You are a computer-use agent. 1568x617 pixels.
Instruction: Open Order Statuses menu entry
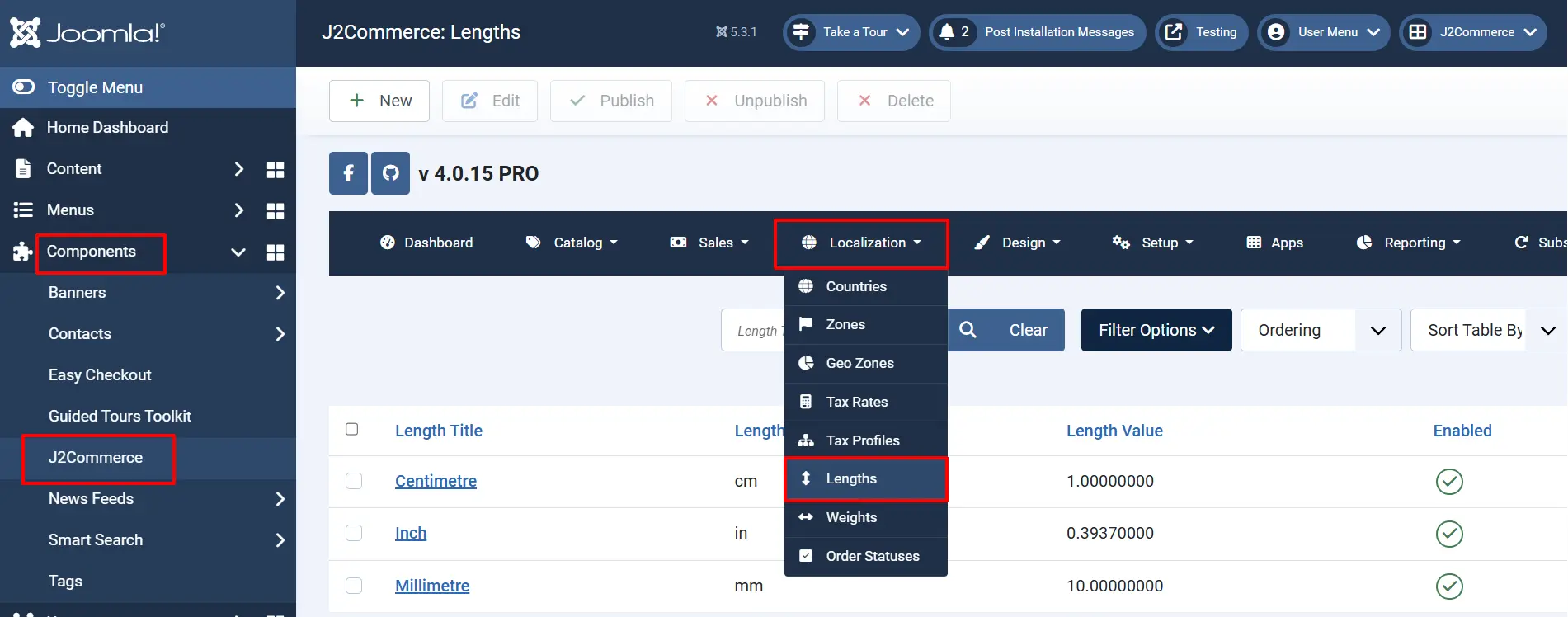click(x=866, y=556)
